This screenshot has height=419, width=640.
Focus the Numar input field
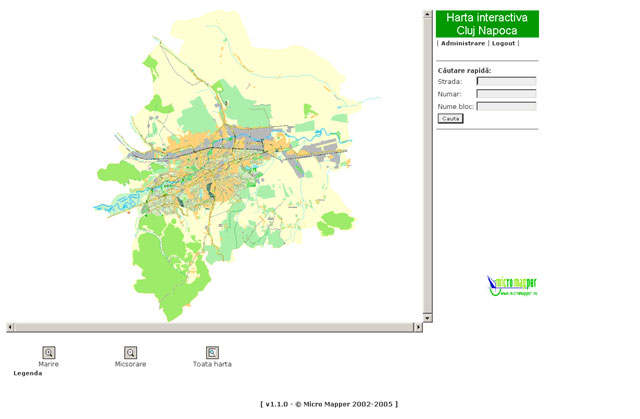[506, 94]
